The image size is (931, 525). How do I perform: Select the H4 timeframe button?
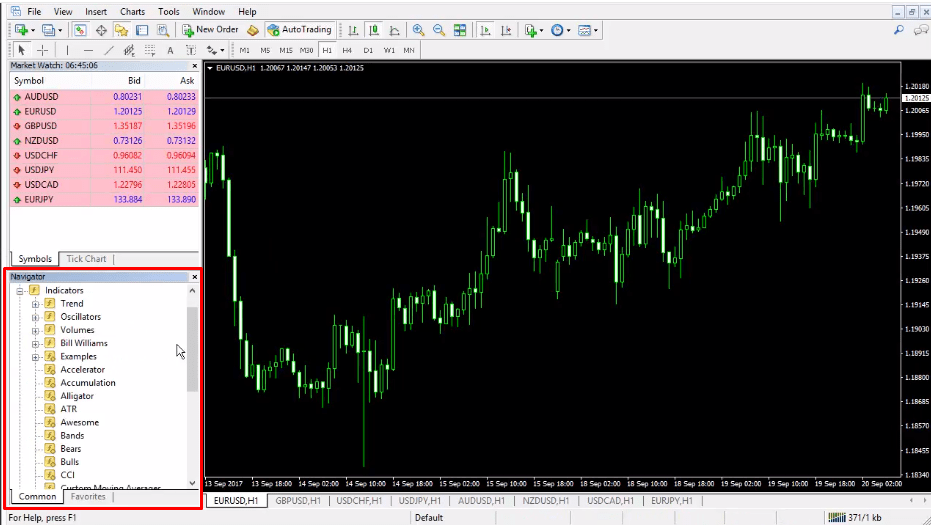click(x=347, y=50)
